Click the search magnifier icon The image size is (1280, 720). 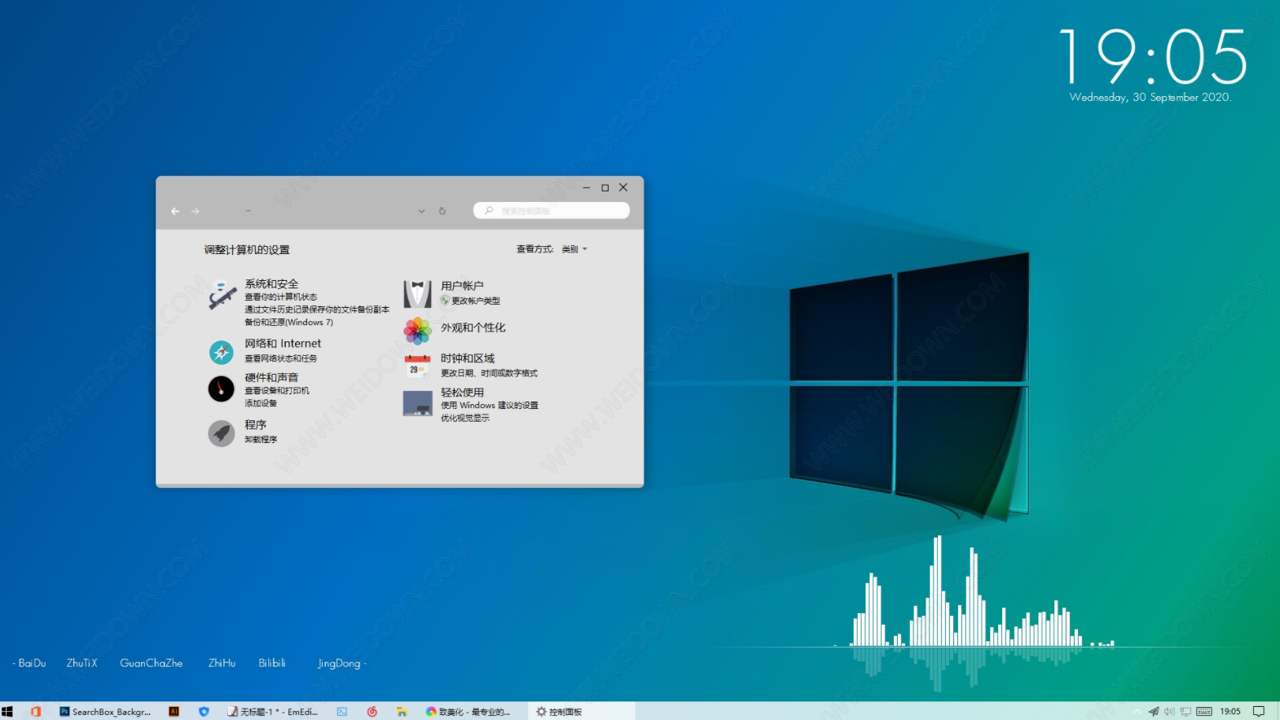(x=488, y=211)
